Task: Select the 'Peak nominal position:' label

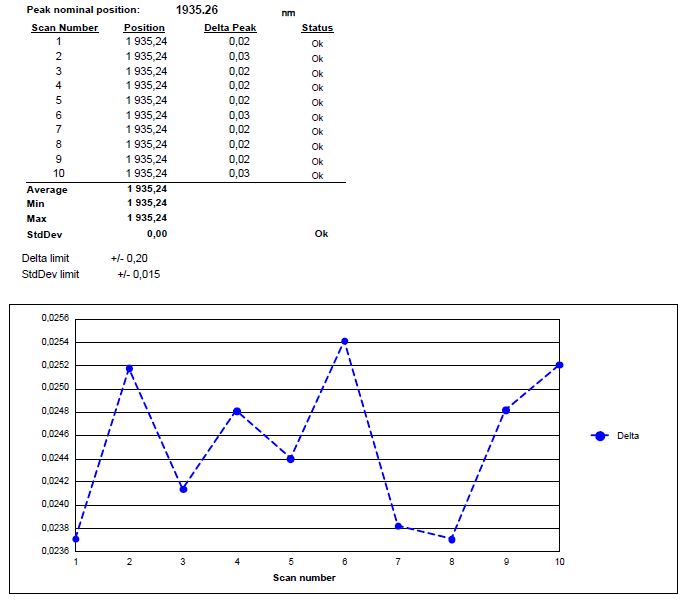Action: (83, 10)
